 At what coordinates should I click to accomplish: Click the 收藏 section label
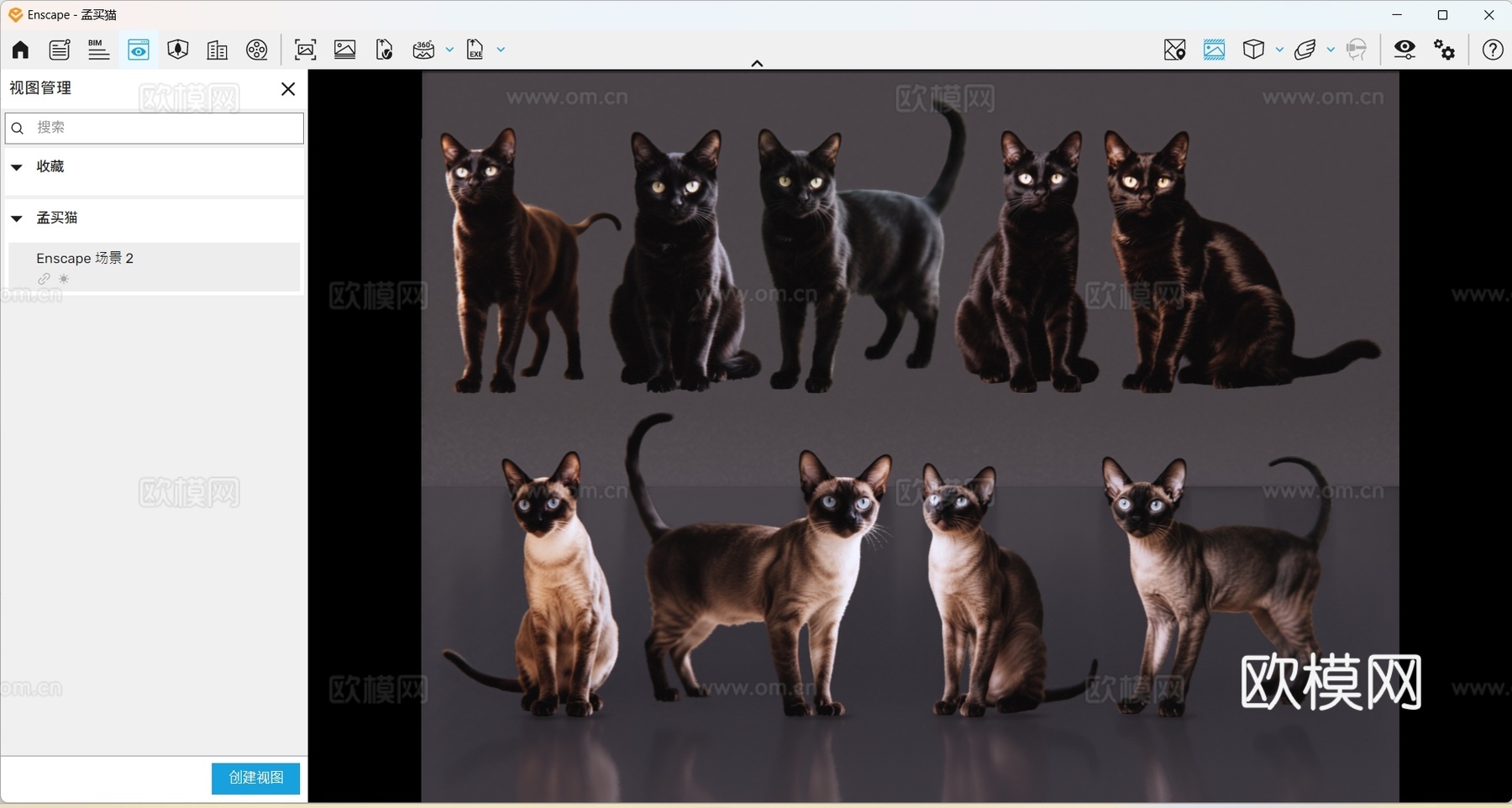click(50, 166)
